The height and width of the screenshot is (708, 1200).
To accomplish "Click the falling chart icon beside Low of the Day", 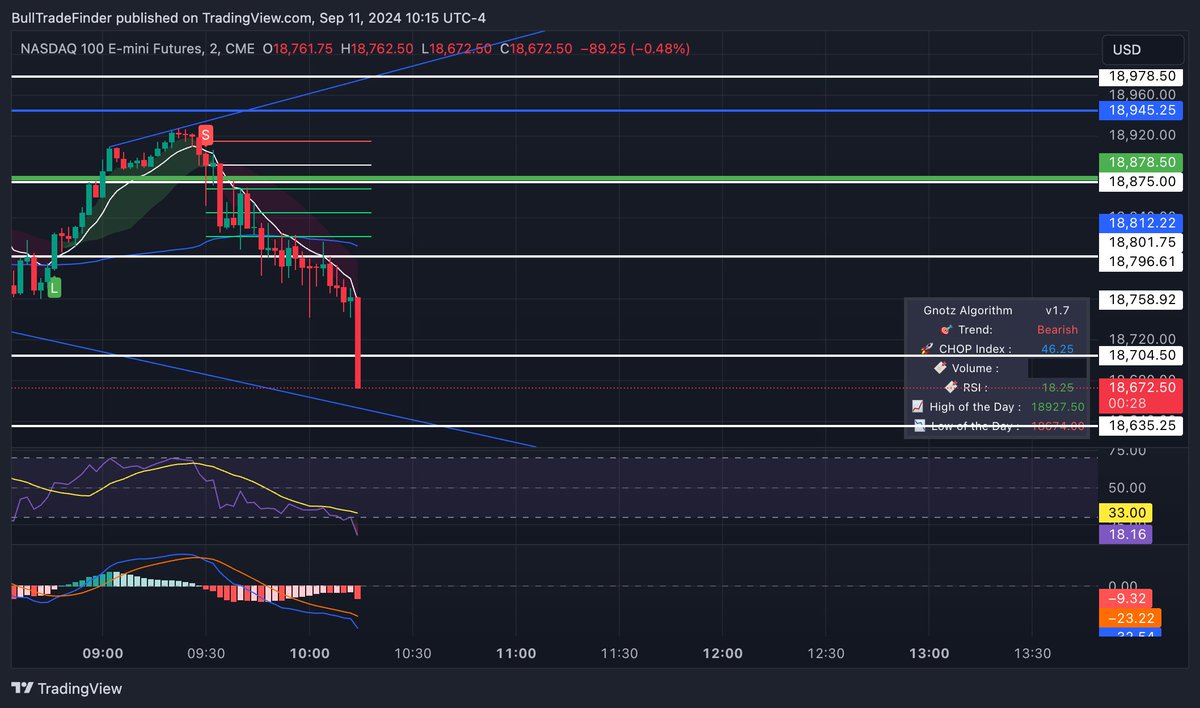I will (920, 426).
